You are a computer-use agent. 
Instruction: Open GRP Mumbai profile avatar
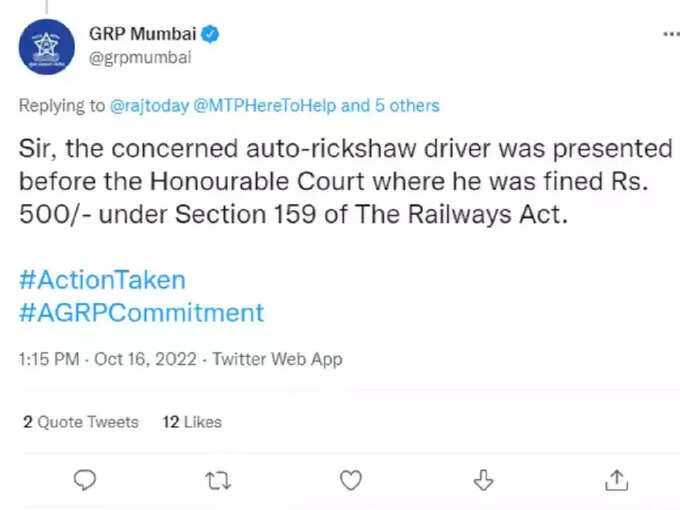tap(46, 47)
